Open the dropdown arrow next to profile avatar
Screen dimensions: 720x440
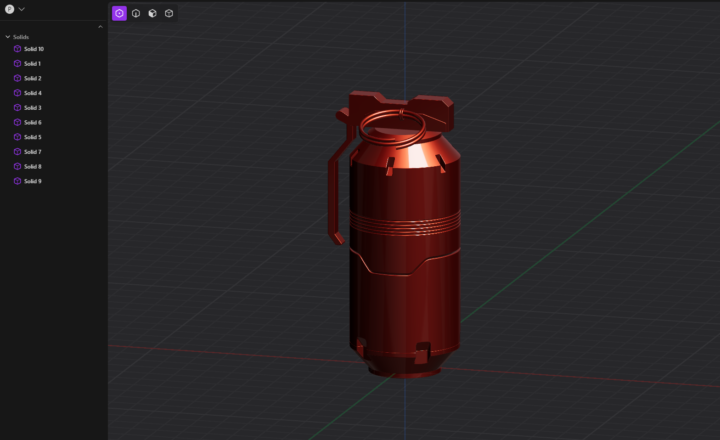pos(22,9)
